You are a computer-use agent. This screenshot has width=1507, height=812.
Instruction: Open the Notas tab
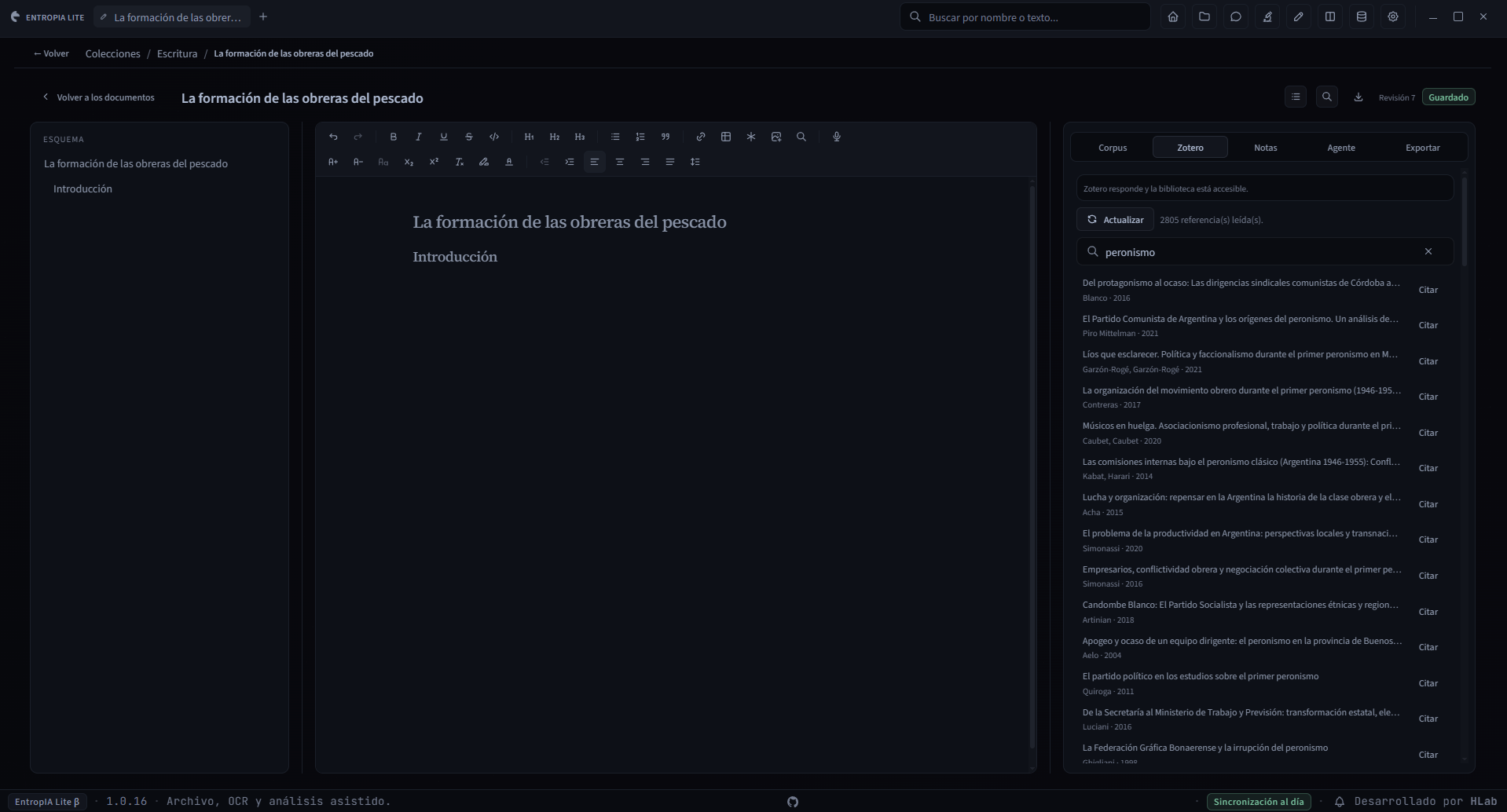click(x=1266, y=148)
